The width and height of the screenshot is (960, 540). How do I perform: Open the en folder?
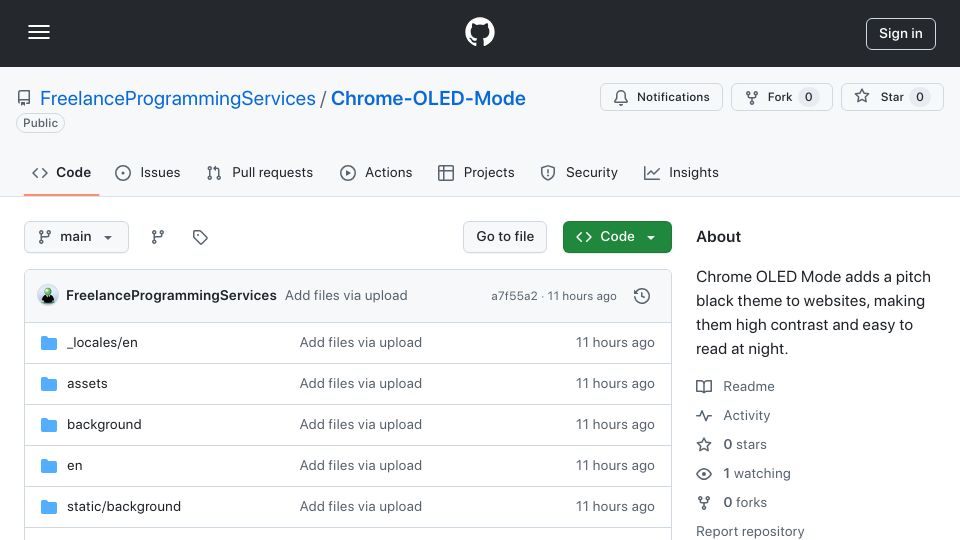click(x=75, y=466)
